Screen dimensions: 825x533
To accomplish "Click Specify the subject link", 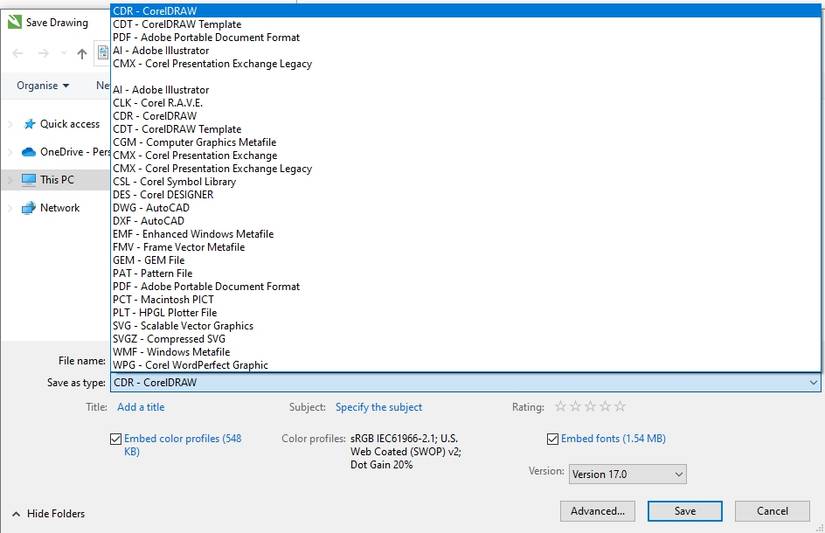I will (378, 407).
